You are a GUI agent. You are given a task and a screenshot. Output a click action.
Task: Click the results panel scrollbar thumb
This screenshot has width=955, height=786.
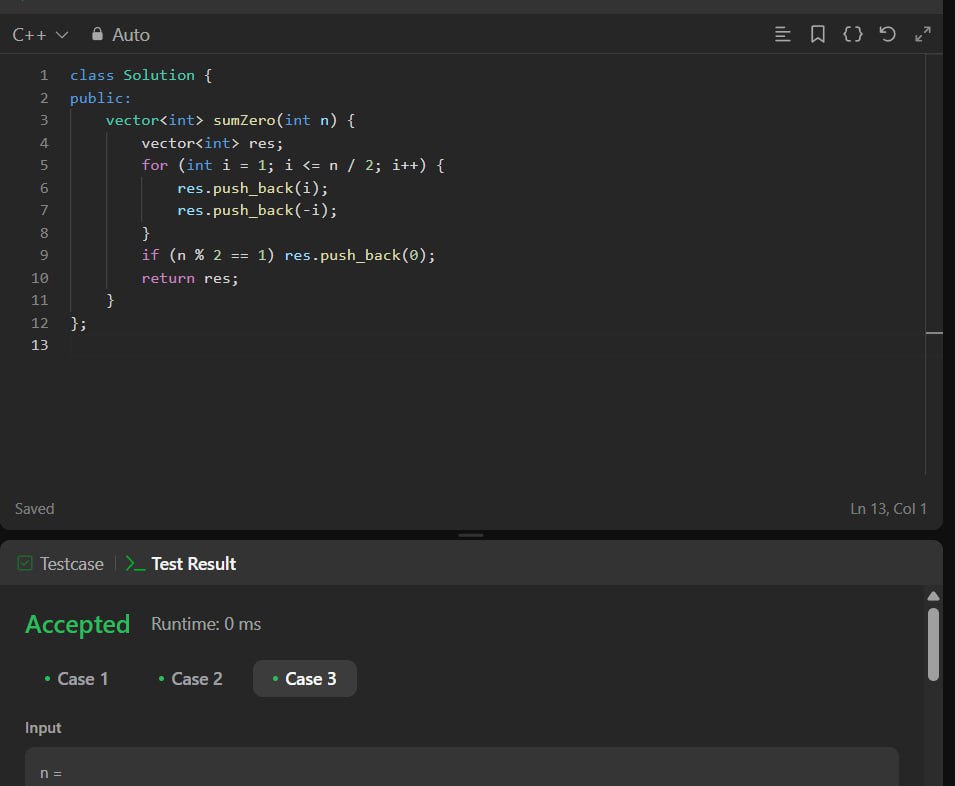933,644
